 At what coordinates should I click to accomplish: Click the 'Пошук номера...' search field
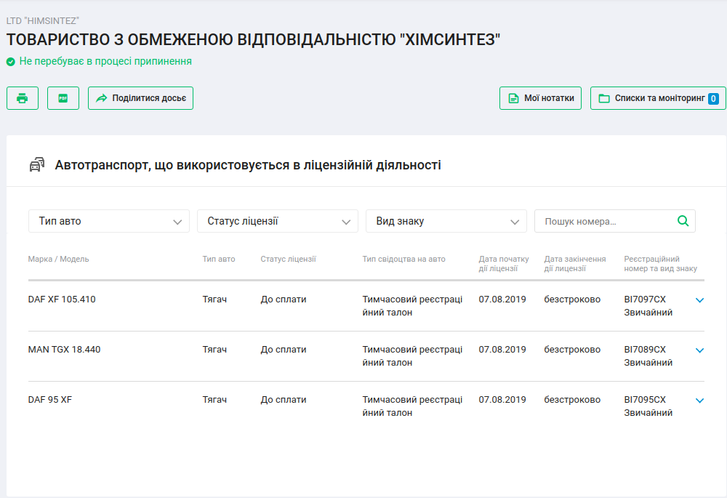615,221
